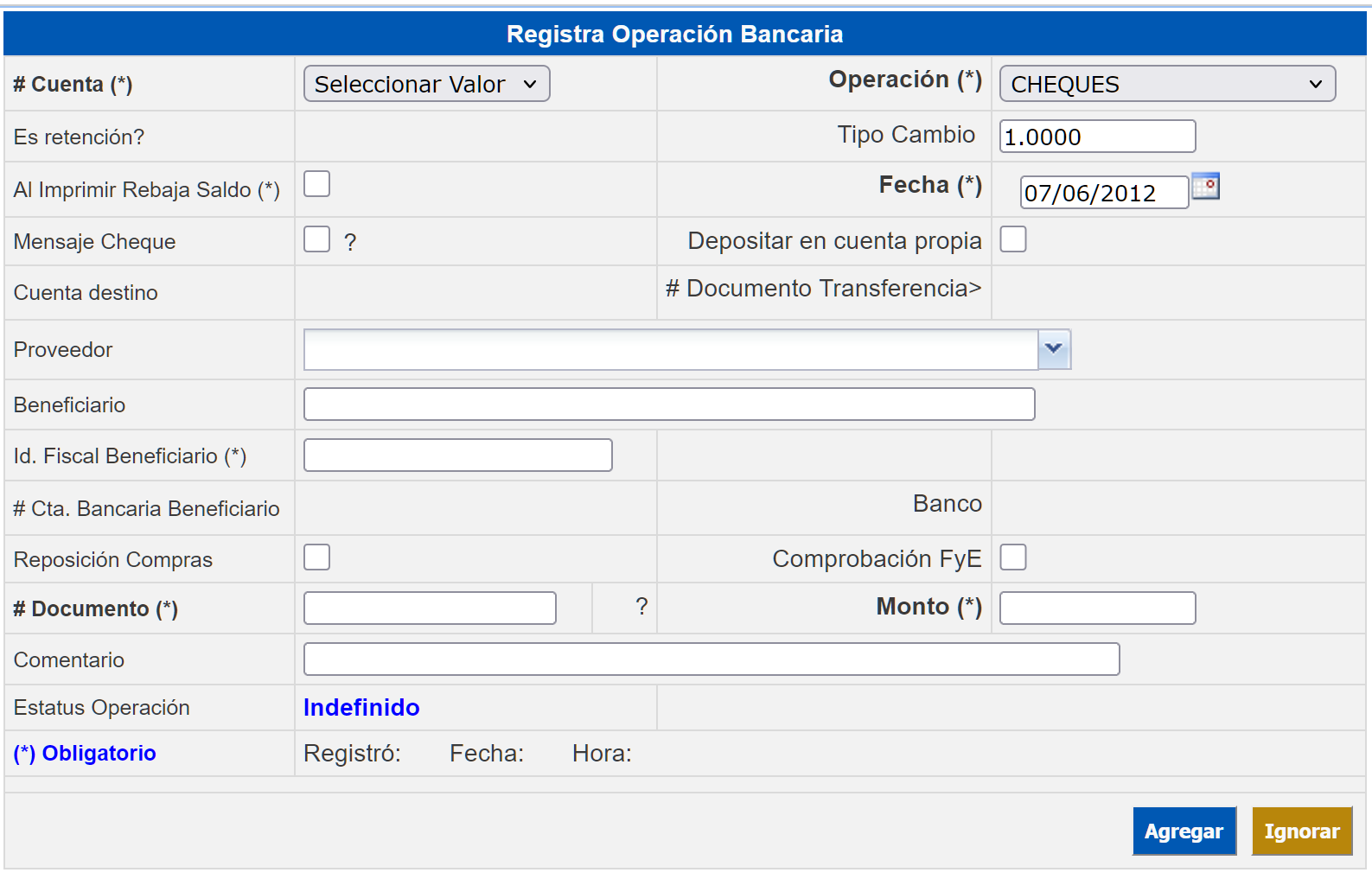Focus the Fecha date input
The height and width of the screenshot is (879, 1372).
pos(1103,193)
